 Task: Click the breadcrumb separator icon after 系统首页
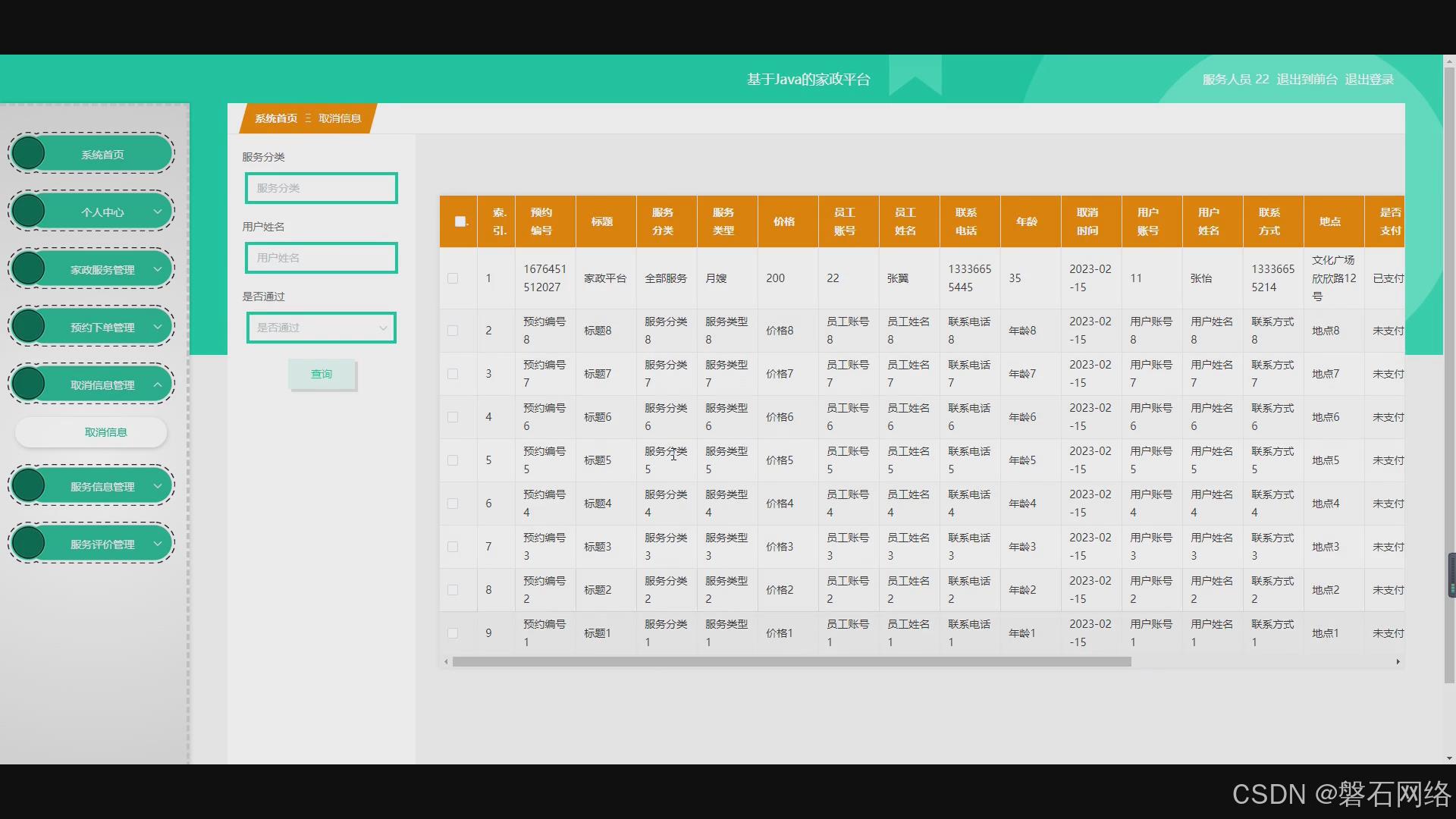coord(308,118)
